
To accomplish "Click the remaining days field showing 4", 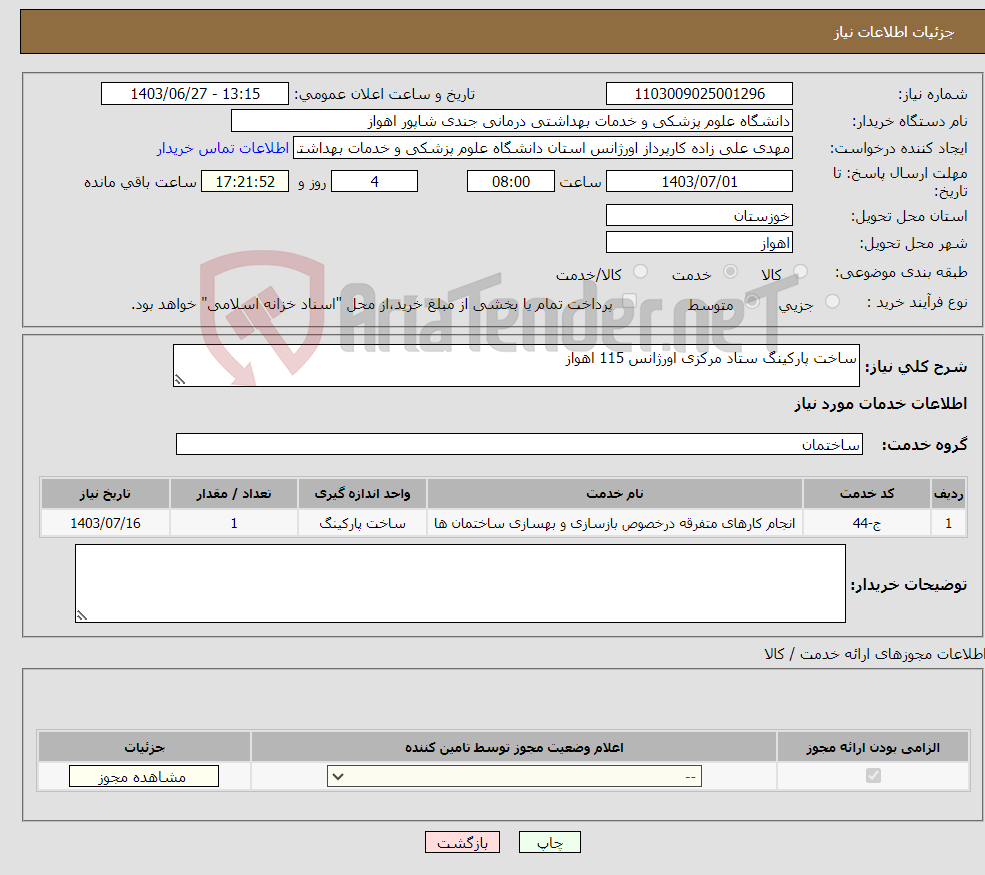I will tap(374, 182).
